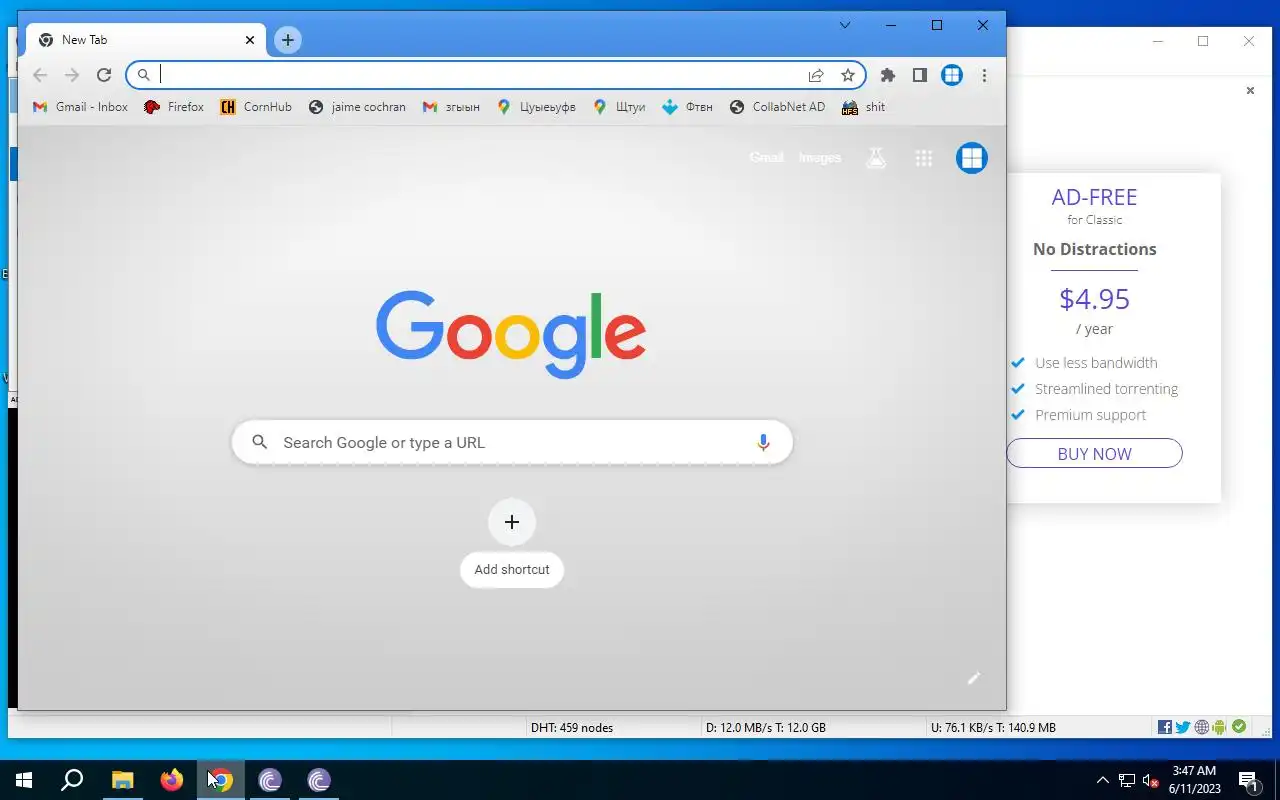The width and height of the screenshot is (1280, 800).
Task: Click the Chrome back arrow
Action: click(x=40, y=75)
